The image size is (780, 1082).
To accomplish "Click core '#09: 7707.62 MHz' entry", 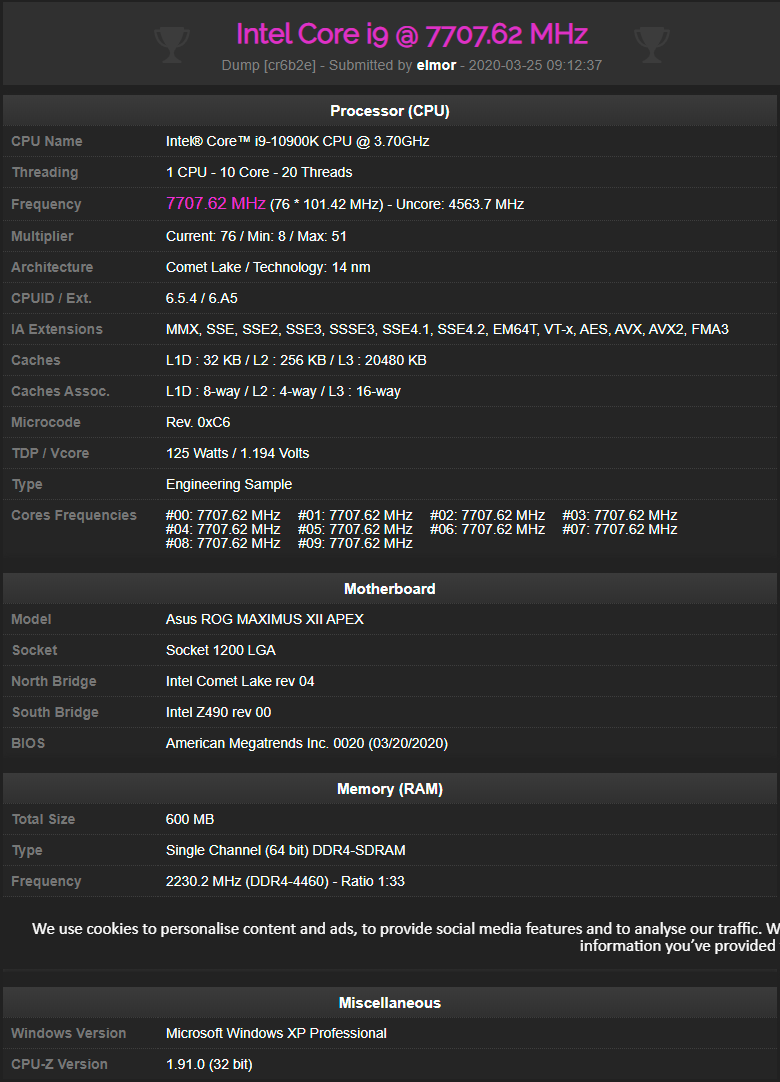I will coord(355,544).
